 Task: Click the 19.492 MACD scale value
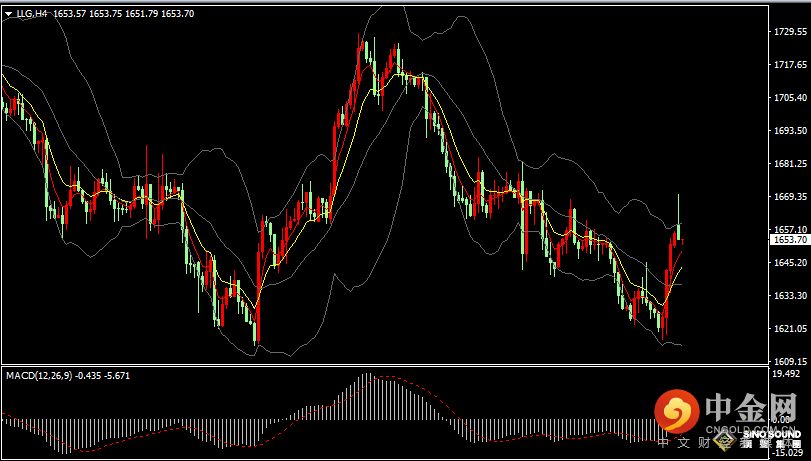point(786,373)
